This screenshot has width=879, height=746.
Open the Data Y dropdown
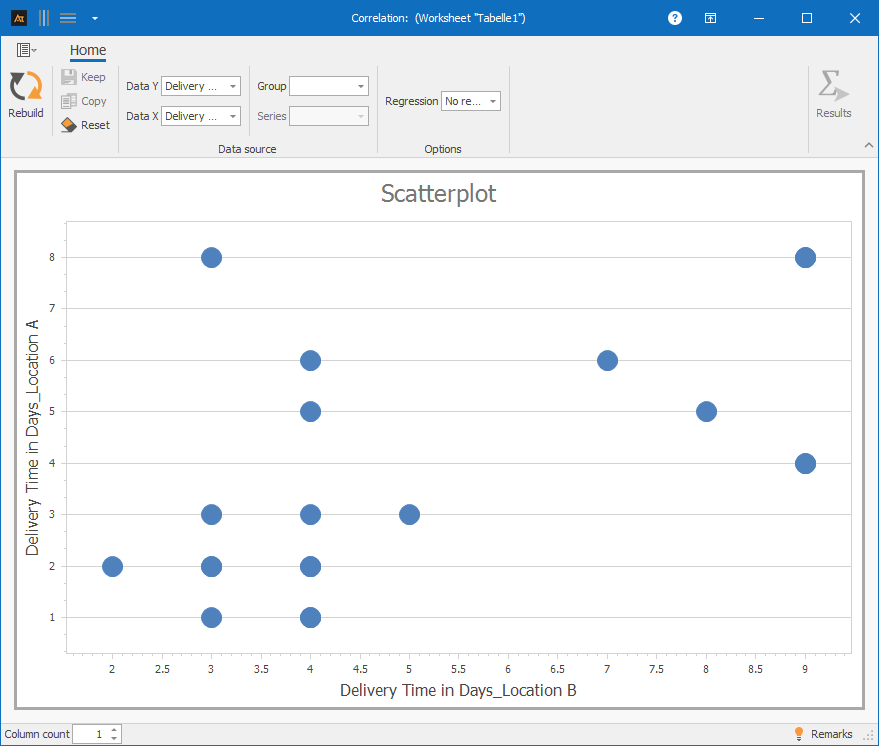[x=233, y=87]
